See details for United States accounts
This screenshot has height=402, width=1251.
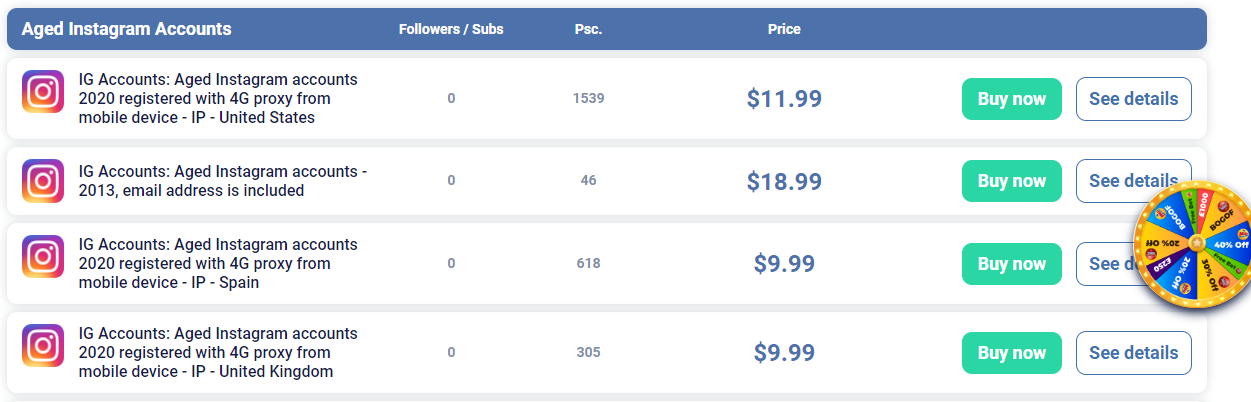pyautogui.click(x=1133, y=99)
